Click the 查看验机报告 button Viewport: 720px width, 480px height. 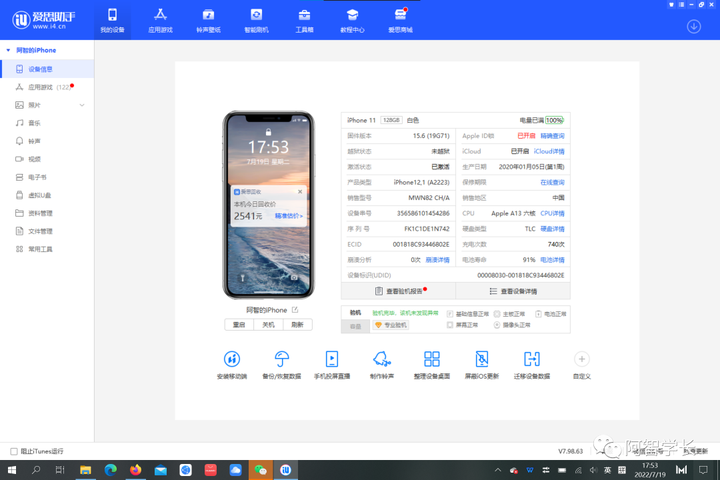click(x=399, y=291)
